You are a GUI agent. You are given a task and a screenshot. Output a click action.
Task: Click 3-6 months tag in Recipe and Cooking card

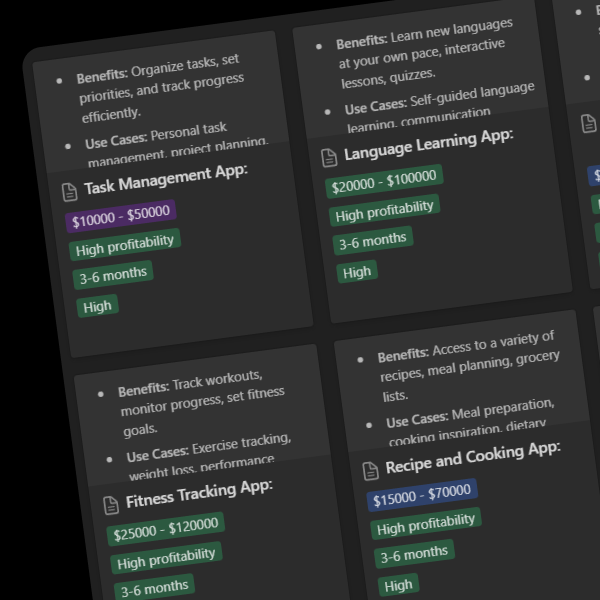[x=414, y=554]
